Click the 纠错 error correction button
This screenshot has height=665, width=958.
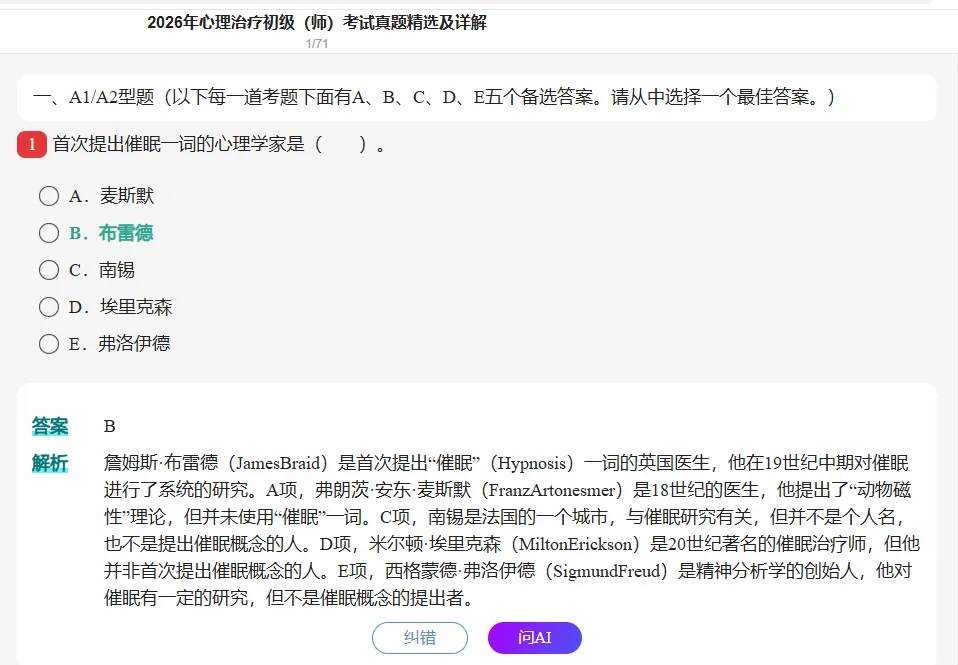point(420,637)
